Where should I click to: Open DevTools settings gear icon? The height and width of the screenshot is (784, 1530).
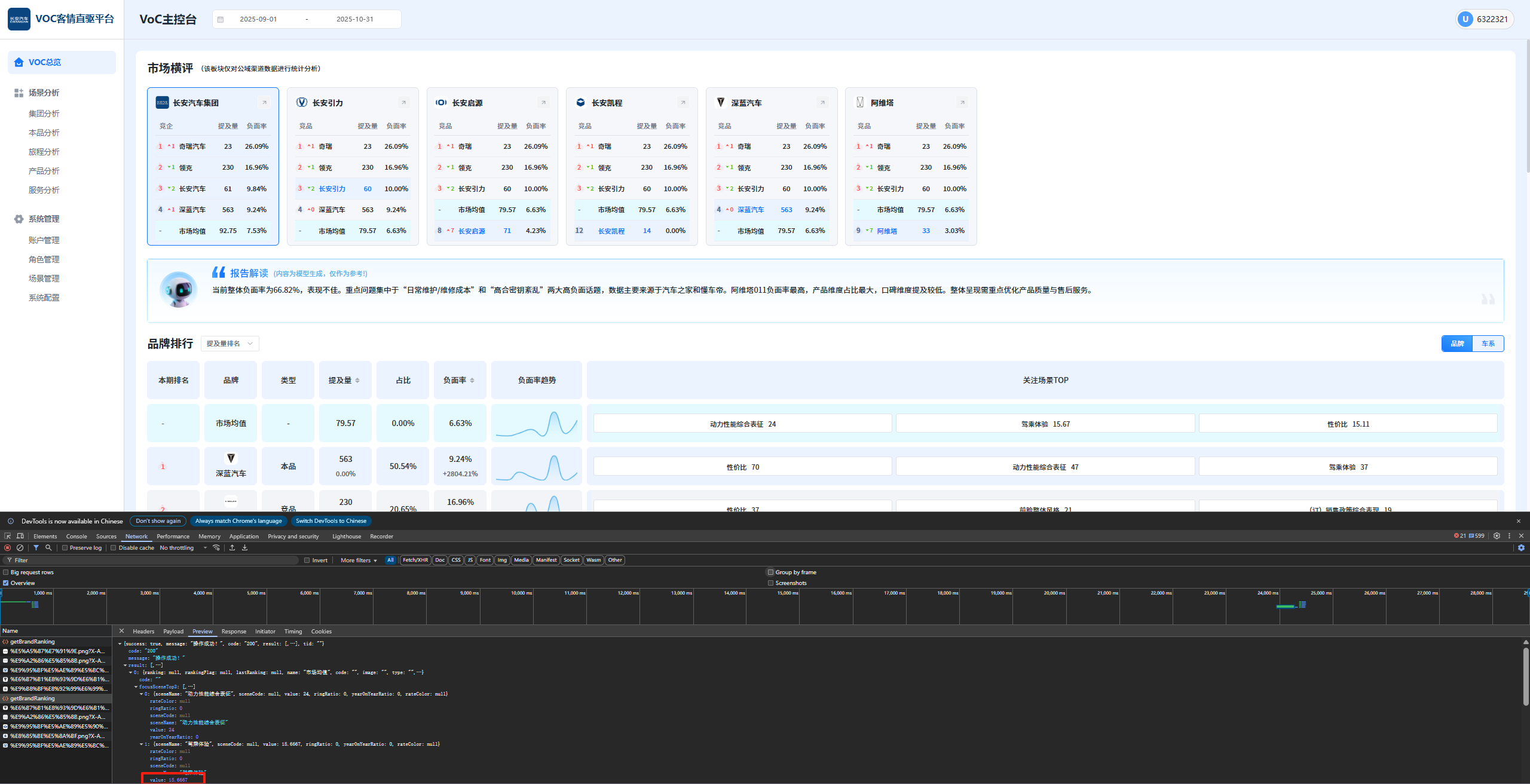(1497, 536)
